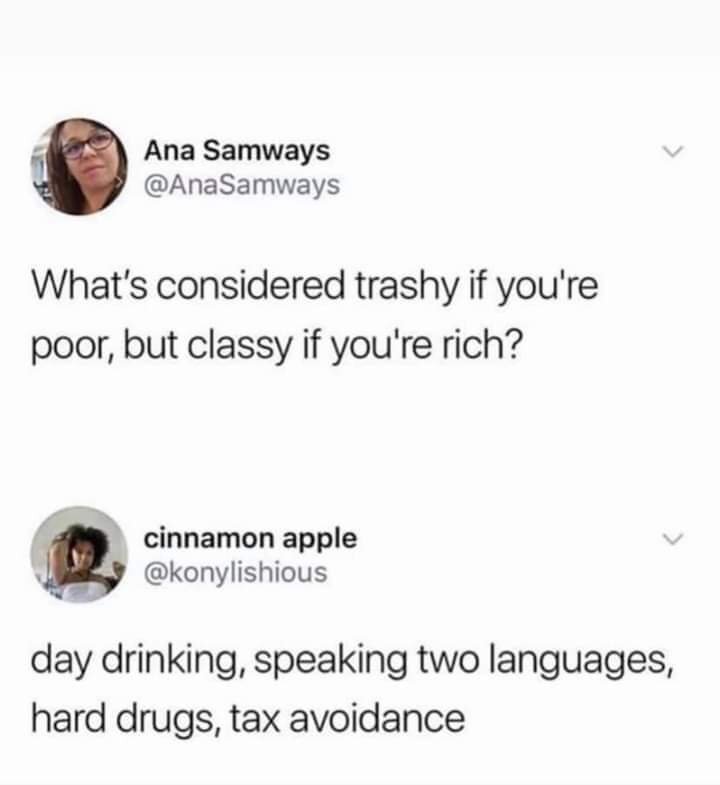Click the words 'tax avoidance' in the reply
Viewport: 720px width, 785px height.
click(347, 719)
